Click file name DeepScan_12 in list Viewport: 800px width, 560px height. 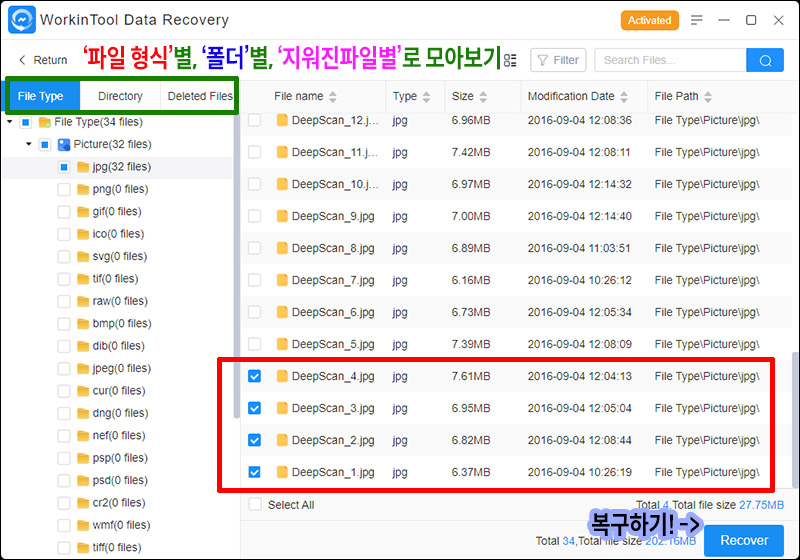click(335, 120)
